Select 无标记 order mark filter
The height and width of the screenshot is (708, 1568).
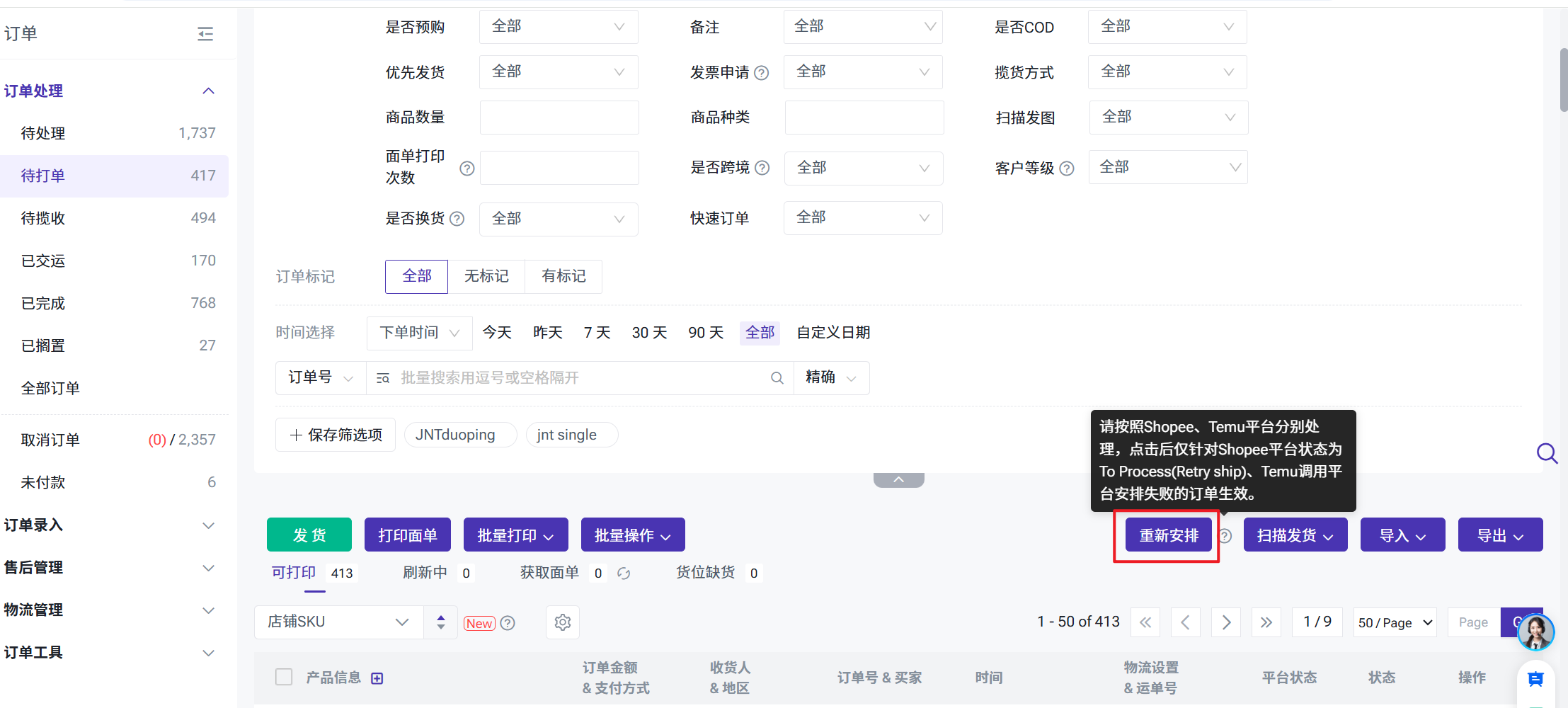[486, 276]
